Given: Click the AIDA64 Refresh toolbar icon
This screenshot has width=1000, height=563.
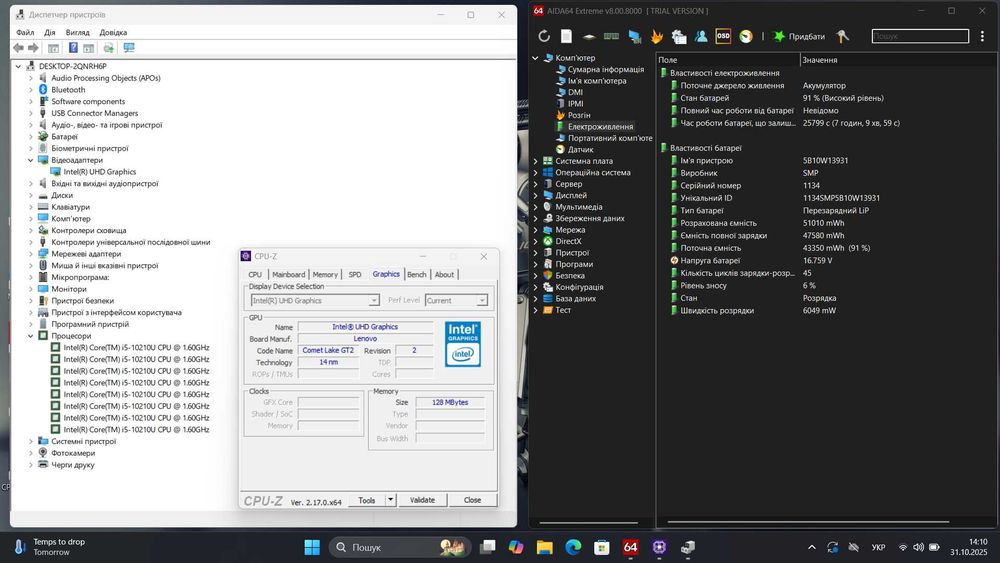Looking at the screenshot, I should [544, 36].
